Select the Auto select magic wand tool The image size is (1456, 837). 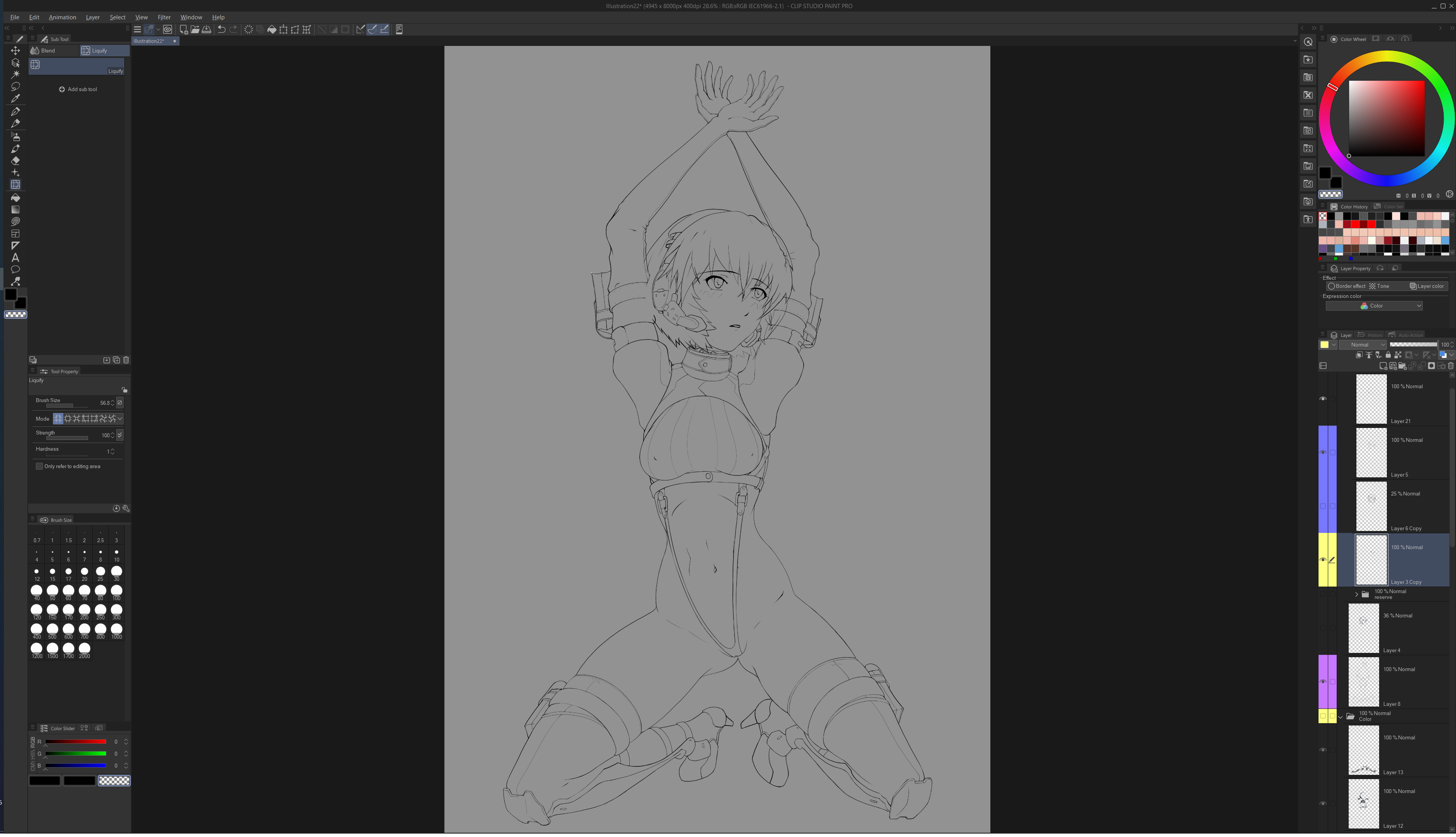15,74
